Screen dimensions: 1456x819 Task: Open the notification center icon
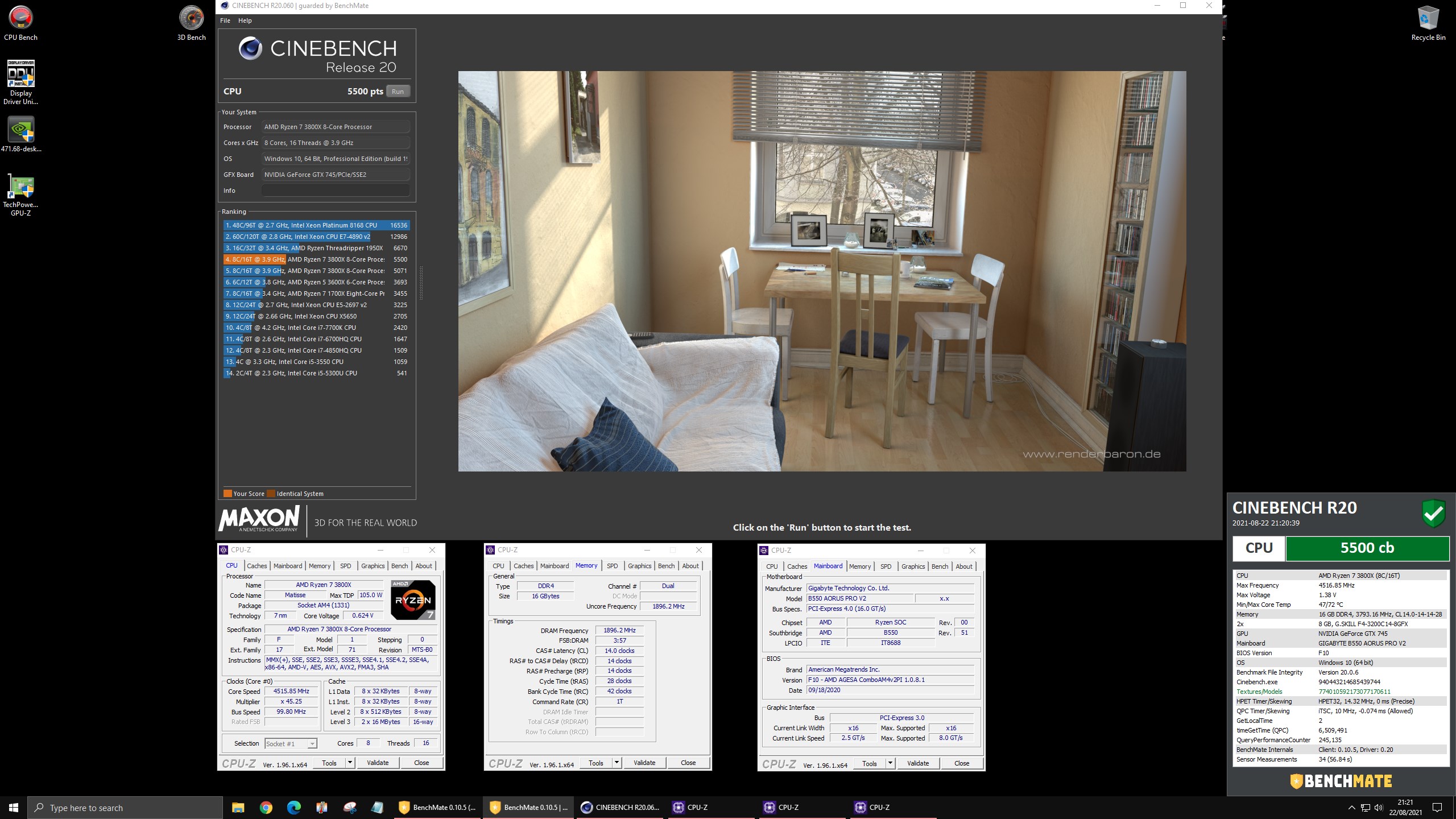coord(1437,808)
